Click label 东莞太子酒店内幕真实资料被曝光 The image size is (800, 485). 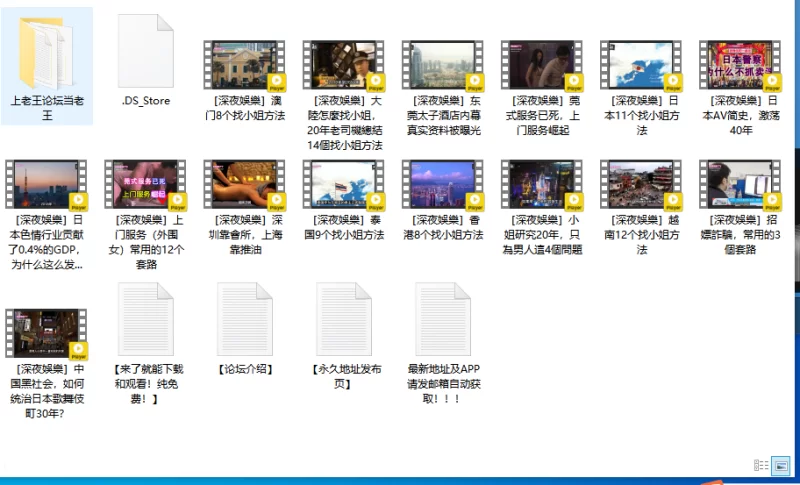click(x=443, y=115)
